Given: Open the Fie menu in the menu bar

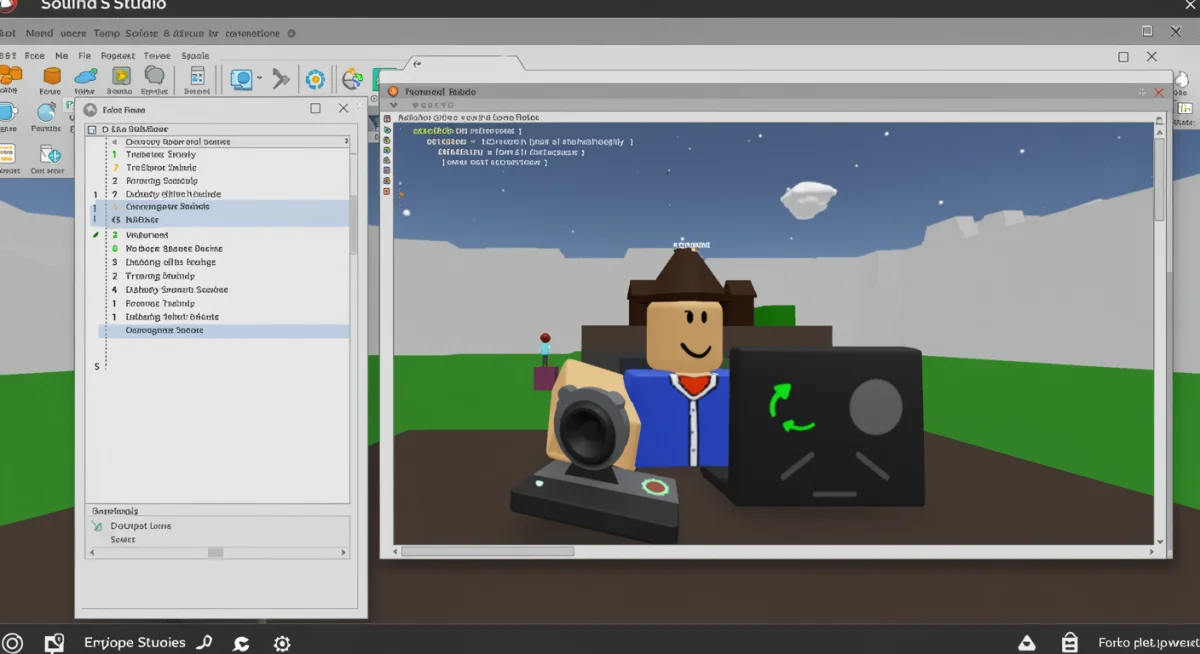Looking at the screenshot, I should [x=84, y=56].
